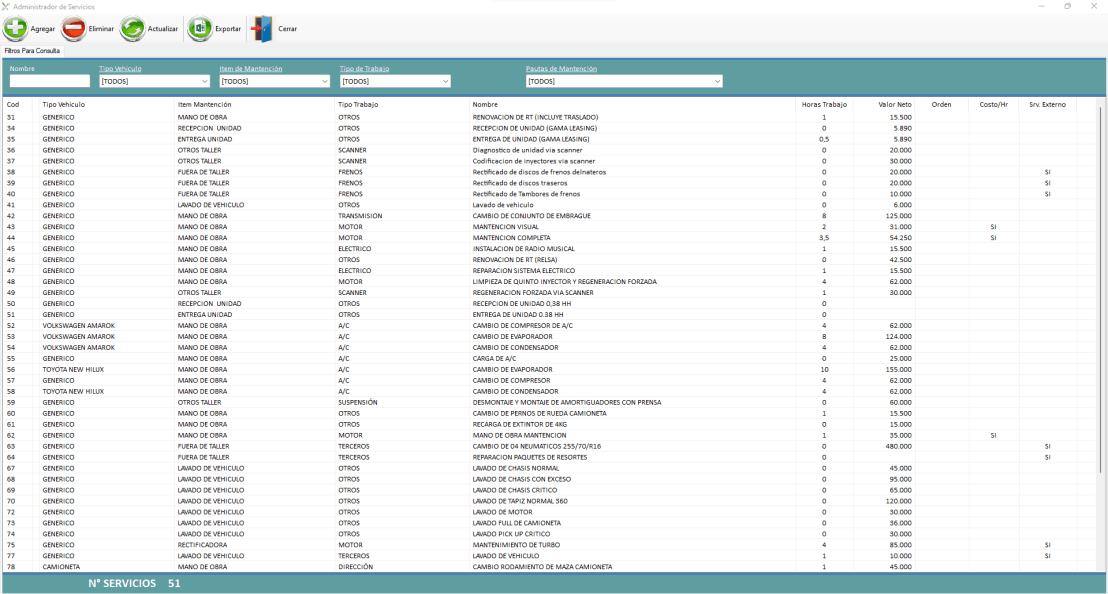Click the green Agregar plus icon
1108x594 pixels.
16,29
